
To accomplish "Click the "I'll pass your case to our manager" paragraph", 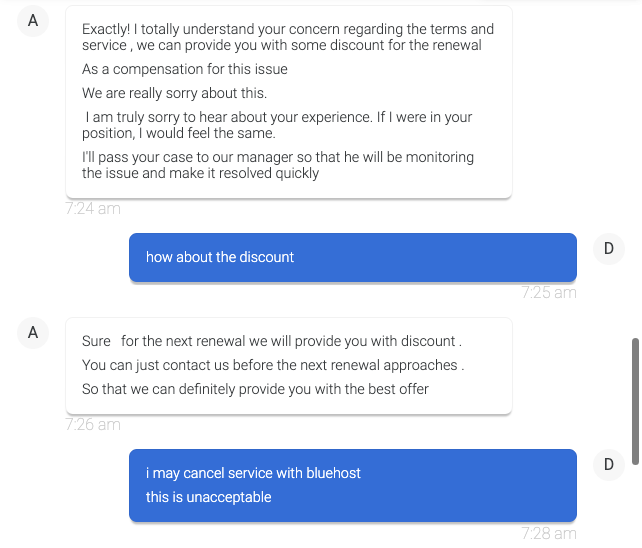I will point(278,165).
